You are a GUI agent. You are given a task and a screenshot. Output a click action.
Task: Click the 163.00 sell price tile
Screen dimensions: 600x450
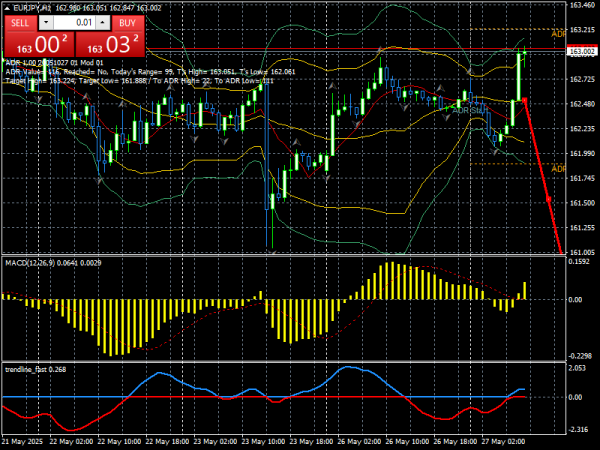pyautogui.click(x=39, y=44)
